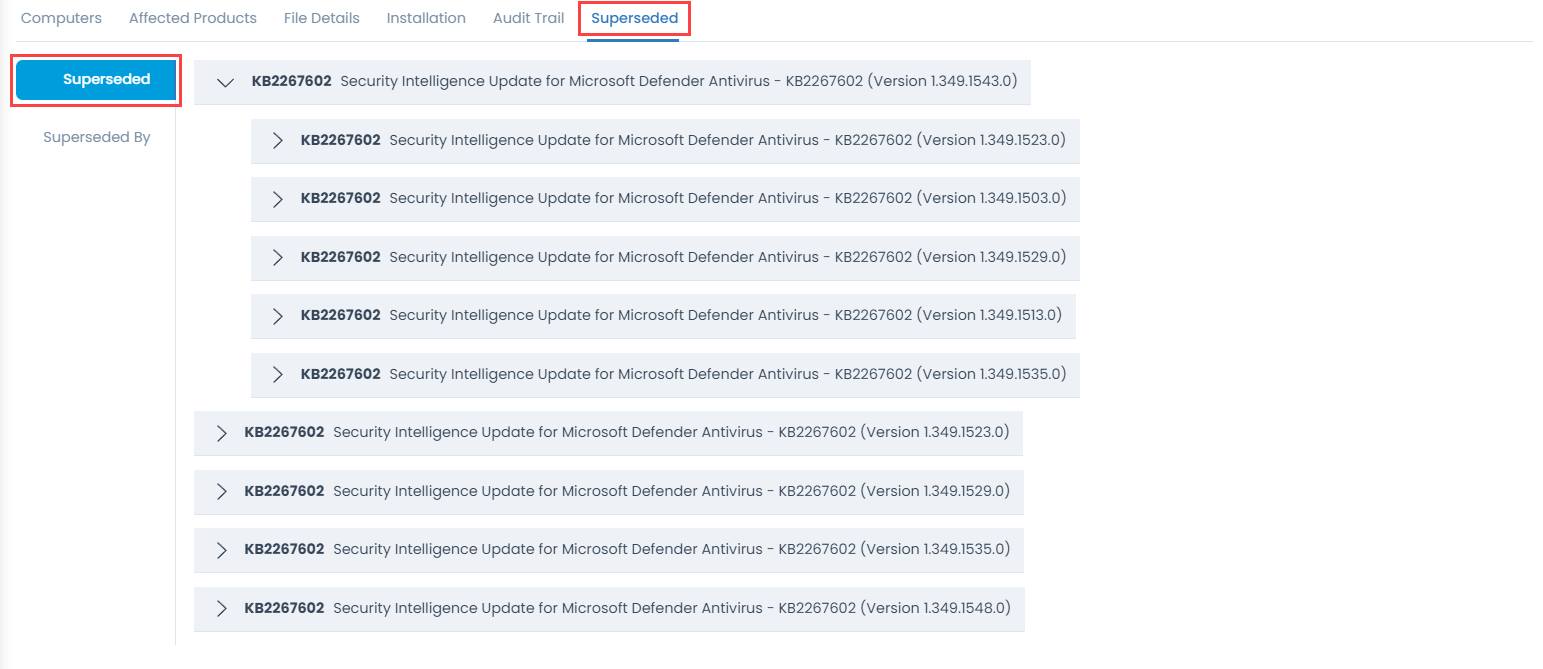1543x669 pixels.
Task: Go to the File Details tab
Action: pyautogui.click(x=322, y=18)
